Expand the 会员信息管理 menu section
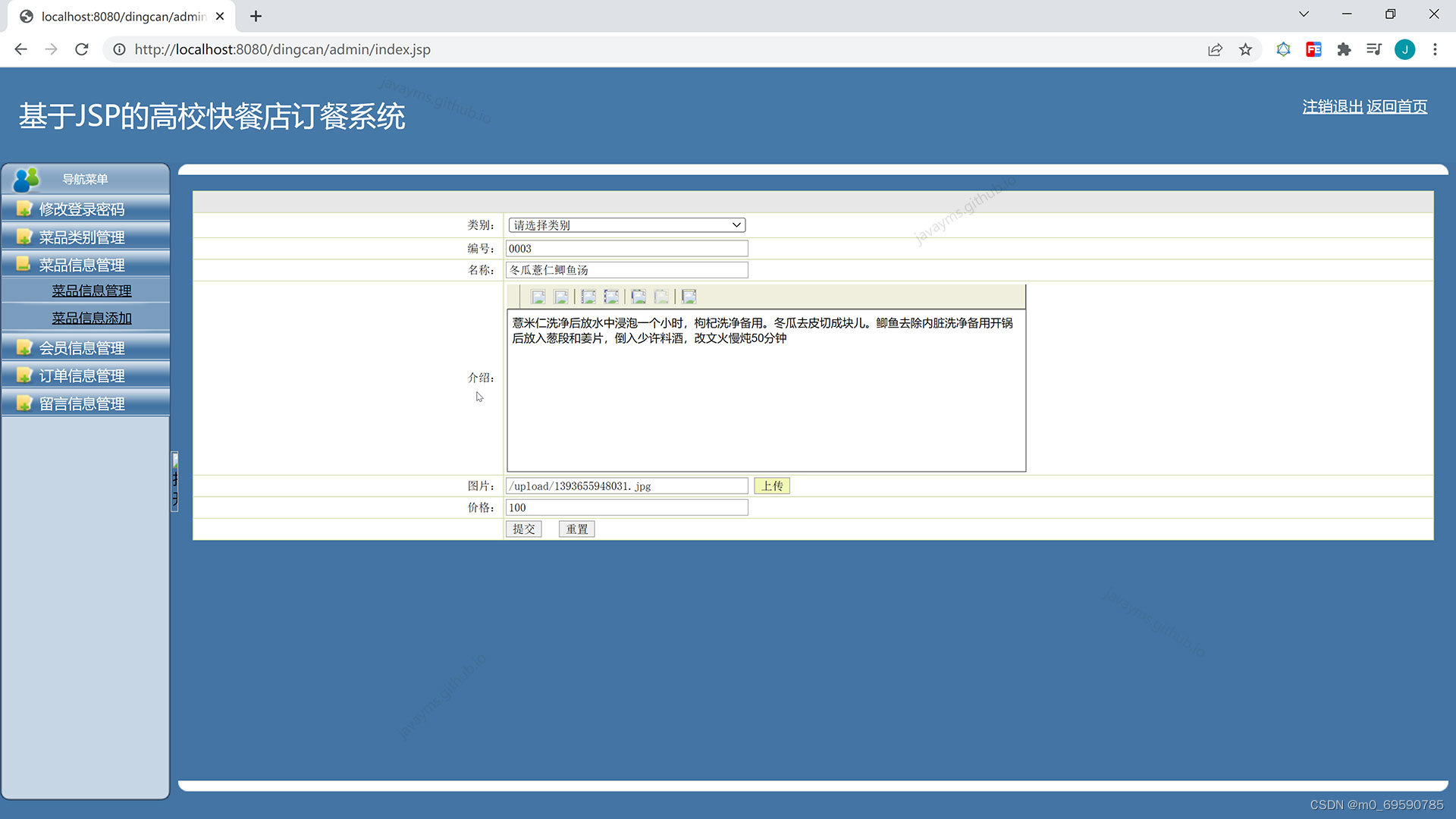Viewport: 1456px width, 819px height. pyautogui.click(x=82, y=348)
